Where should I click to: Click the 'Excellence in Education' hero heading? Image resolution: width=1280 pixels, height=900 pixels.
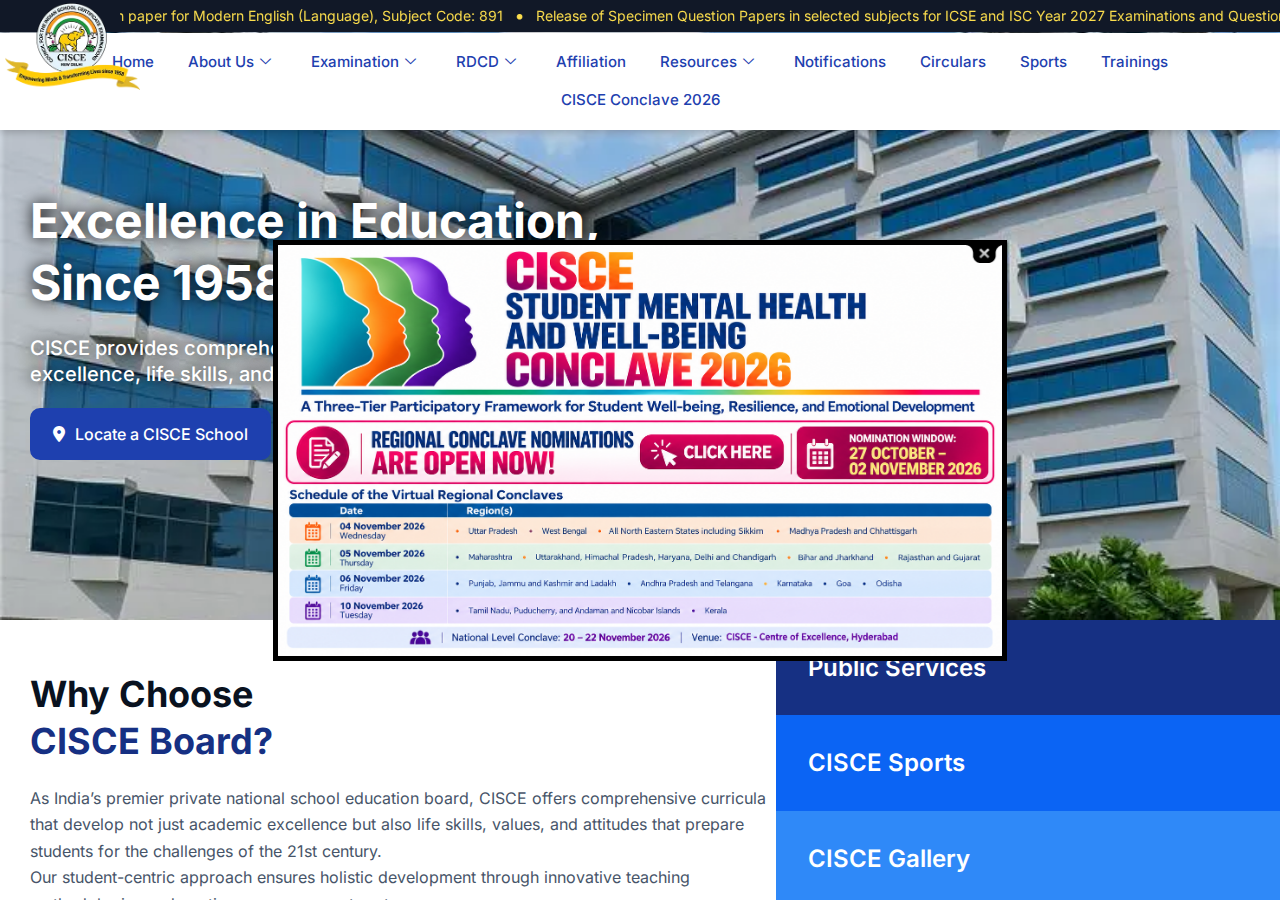coord(314,251)
